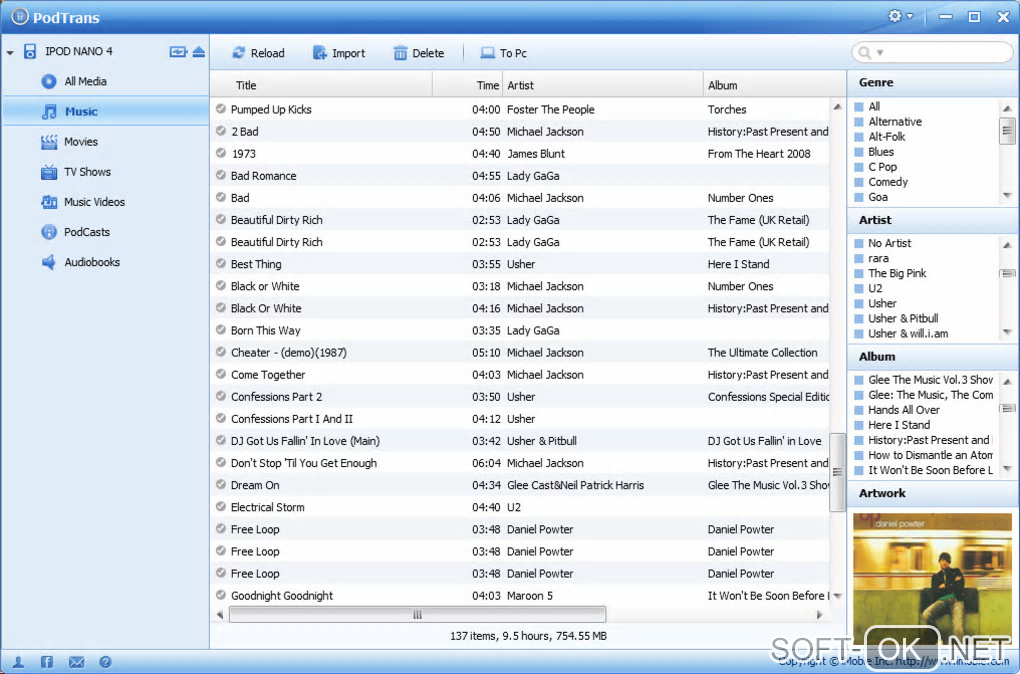Click the horizontal scrollbar thumb of song list
This screenshot has height=674, width=1020.
coord(418,614)
